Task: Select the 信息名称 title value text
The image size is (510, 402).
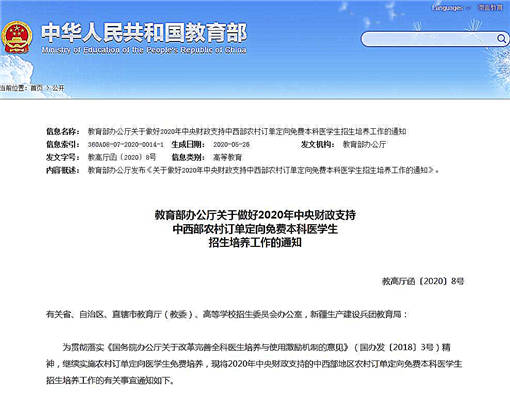Action: point(247,131)
